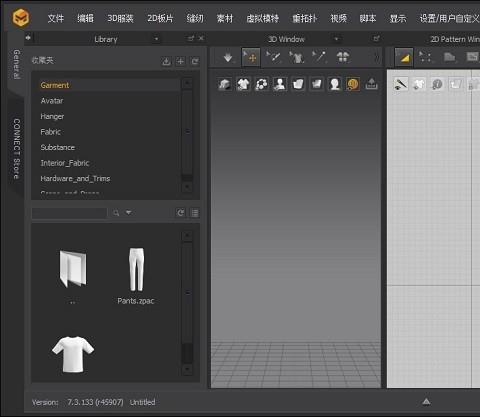Open the 素材 menu
Viewport: 480px width, 417px height.
pyautogui.click(x=225, y=18)
